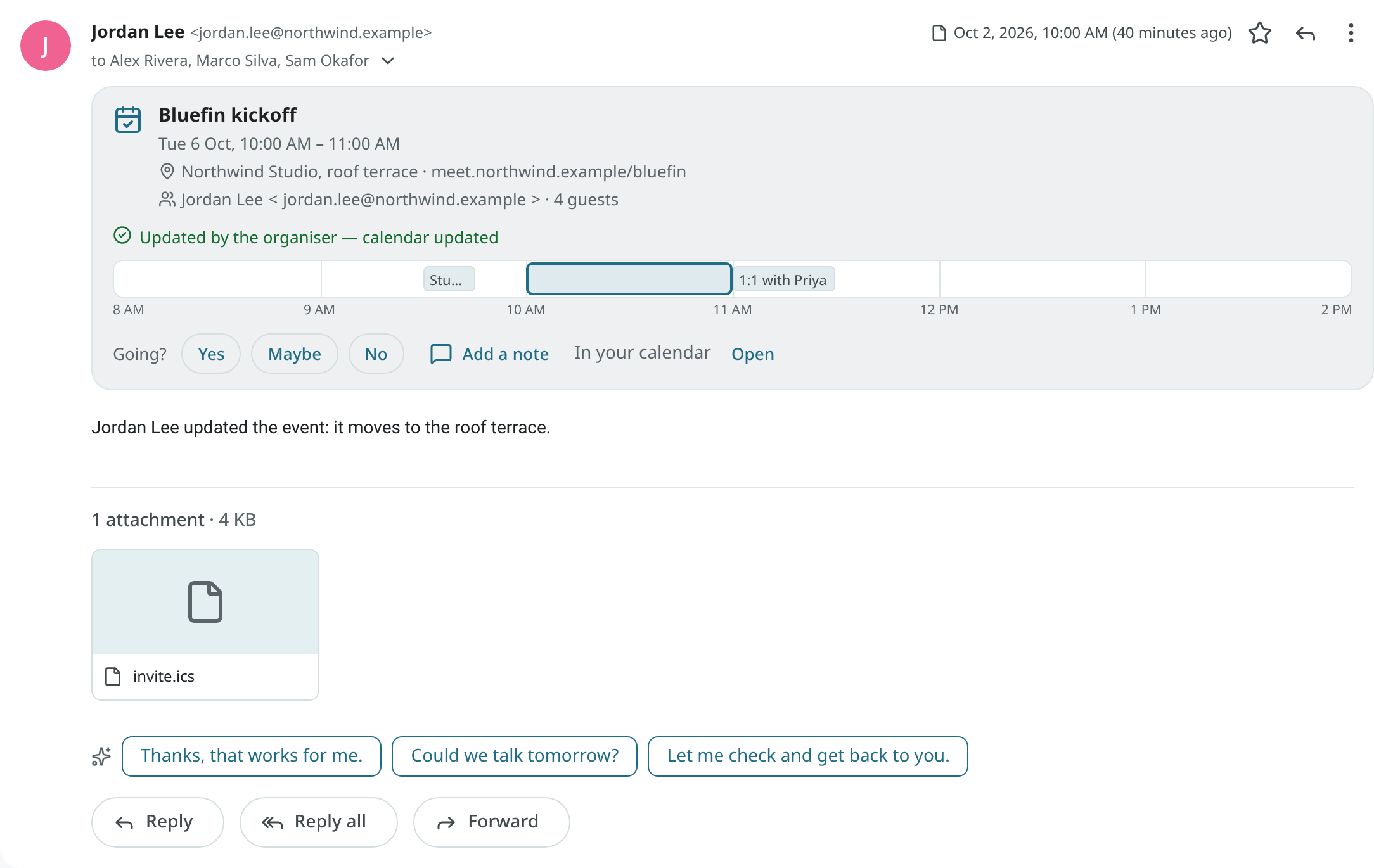This screenshot has width=1374, height=868.
Task: Click the location pin icon
Action: [x=167, y=172]
